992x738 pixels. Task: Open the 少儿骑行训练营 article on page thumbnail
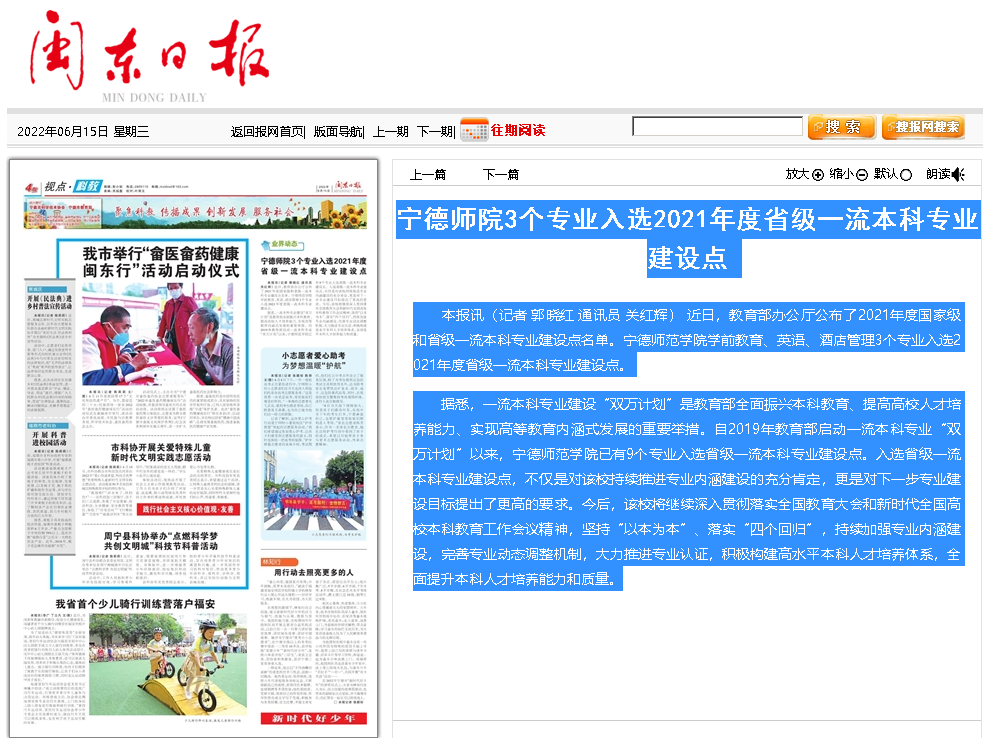coord(134,604)
